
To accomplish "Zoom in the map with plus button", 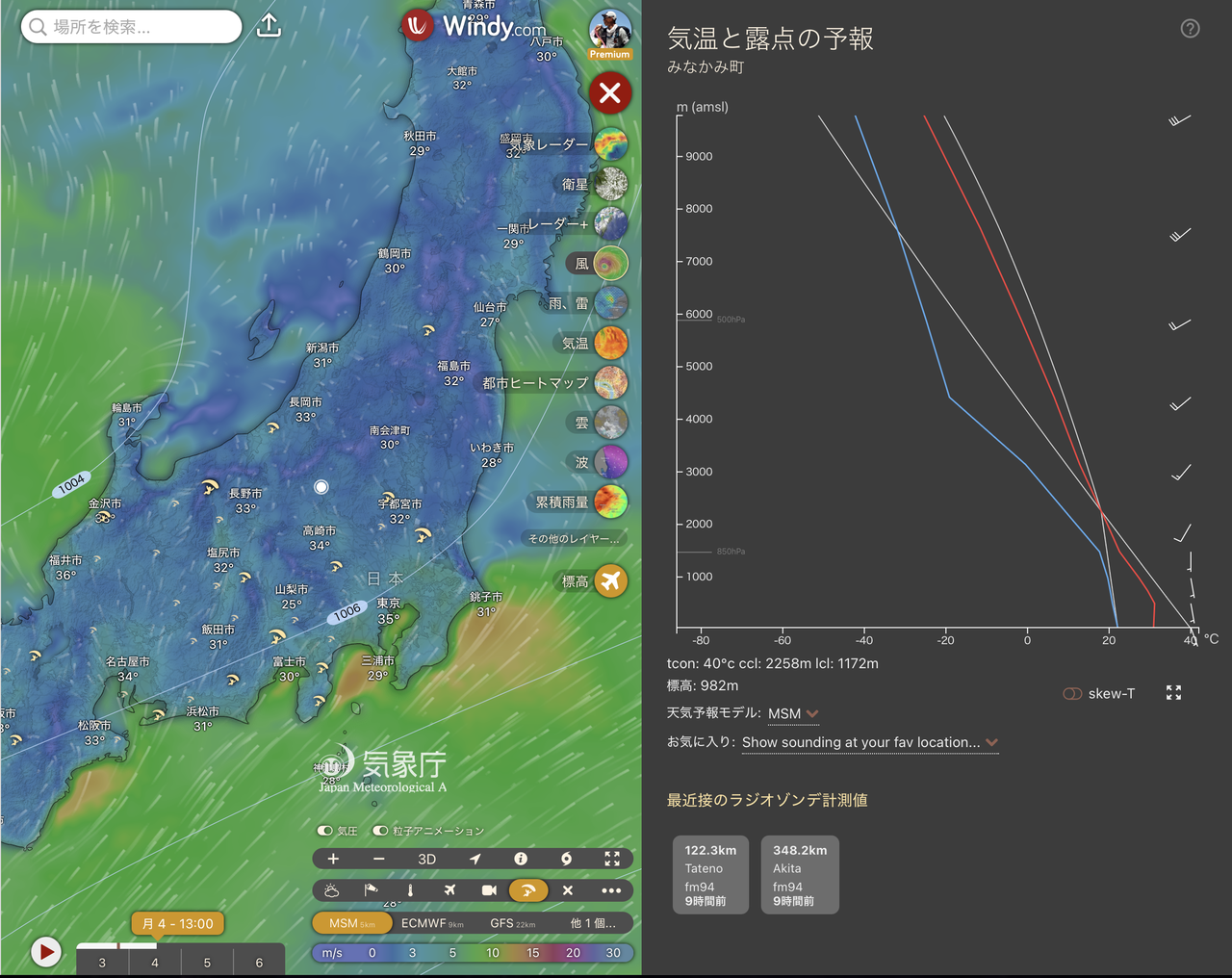I will coord(333,859).
